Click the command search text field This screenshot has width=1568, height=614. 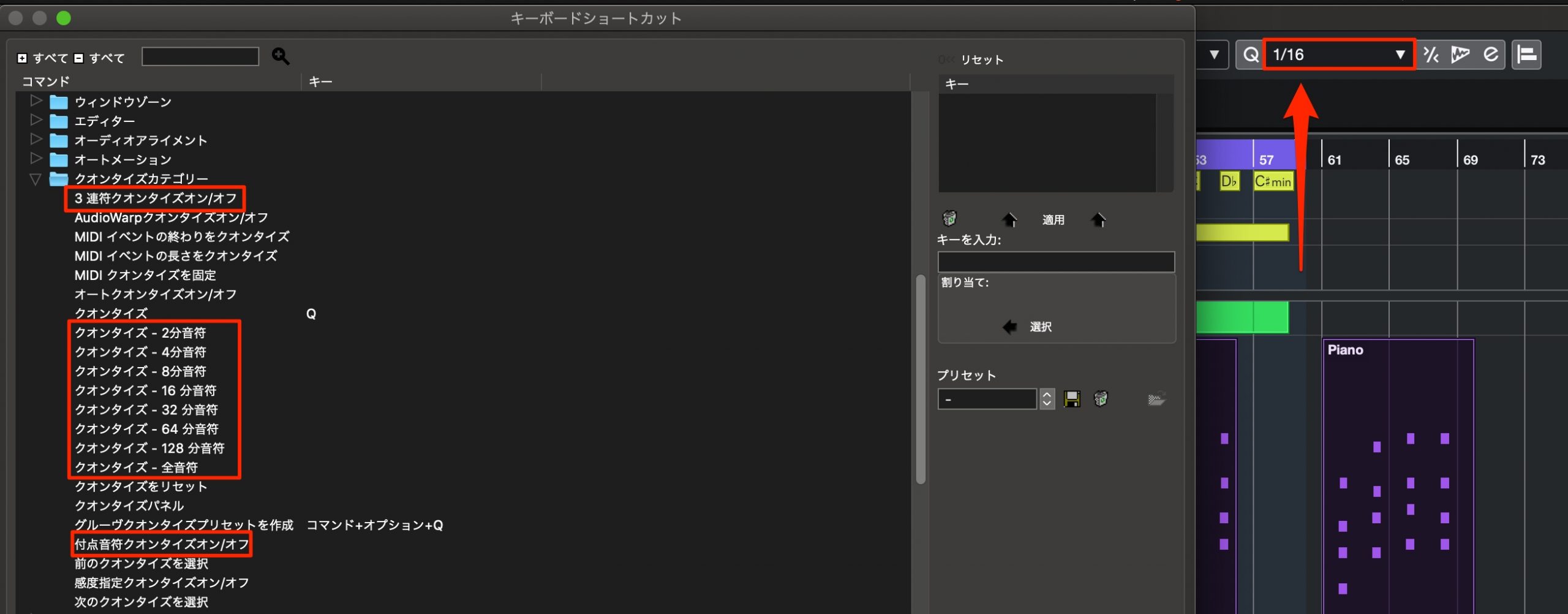click(x=200, y=56)
